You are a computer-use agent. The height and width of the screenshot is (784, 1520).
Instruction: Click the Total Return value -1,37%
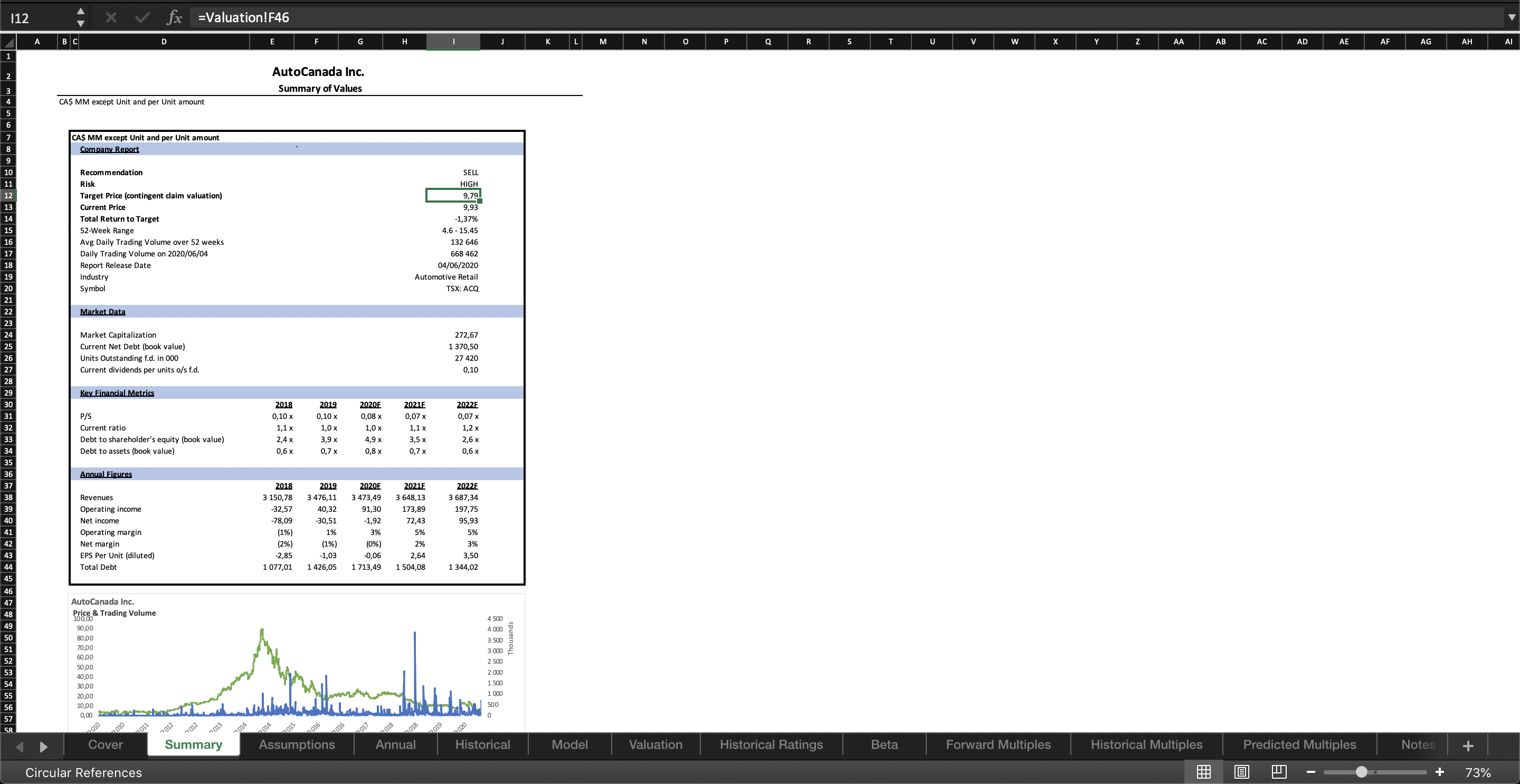click(466, 219)
